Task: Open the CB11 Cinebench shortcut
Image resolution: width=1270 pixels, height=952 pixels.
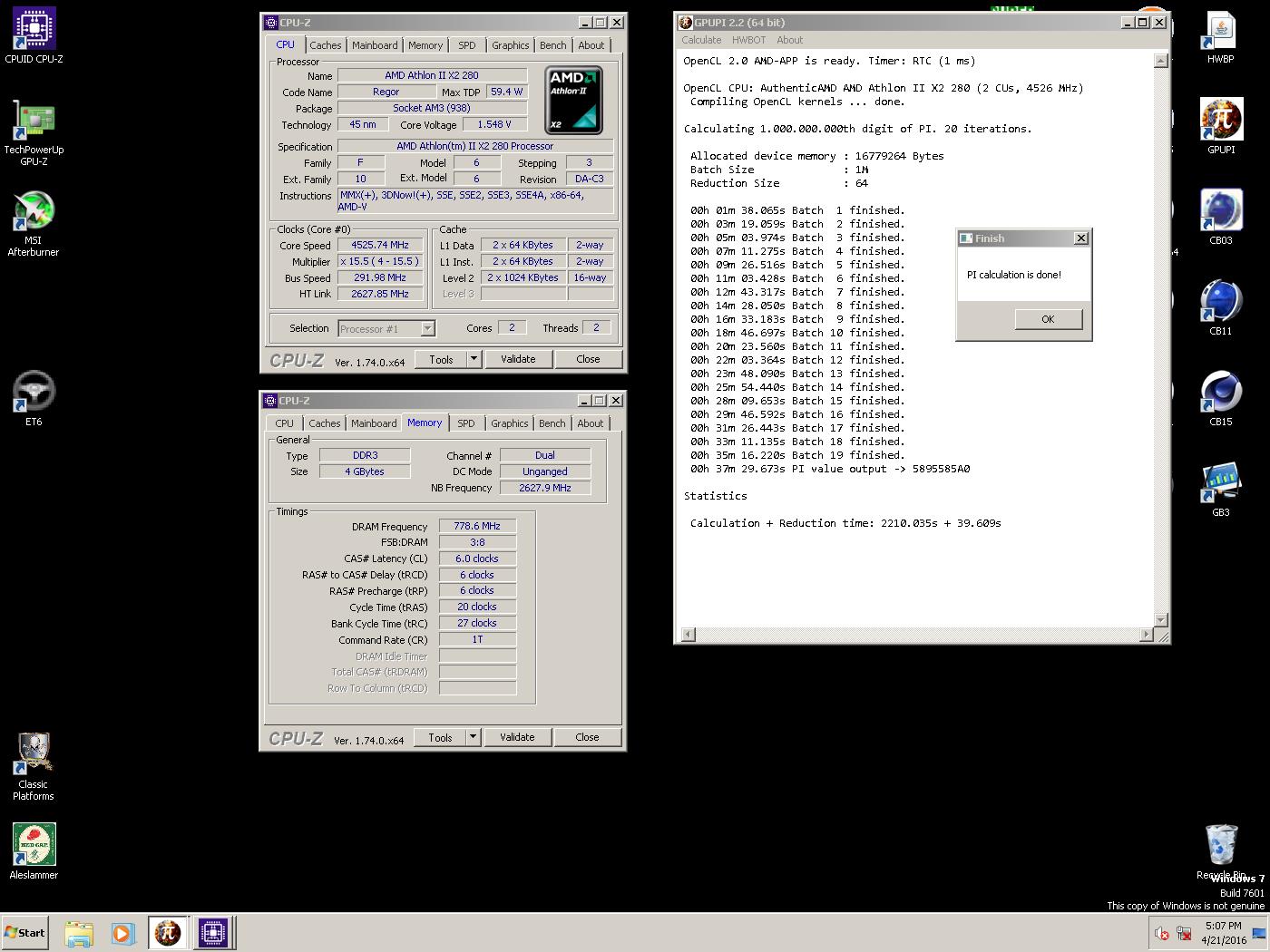Action: point(1220,307)
